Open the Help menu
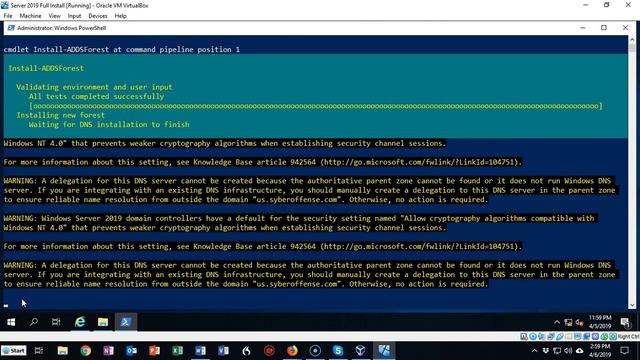This screenshot has width=640, height=360. tap(120, 16)
